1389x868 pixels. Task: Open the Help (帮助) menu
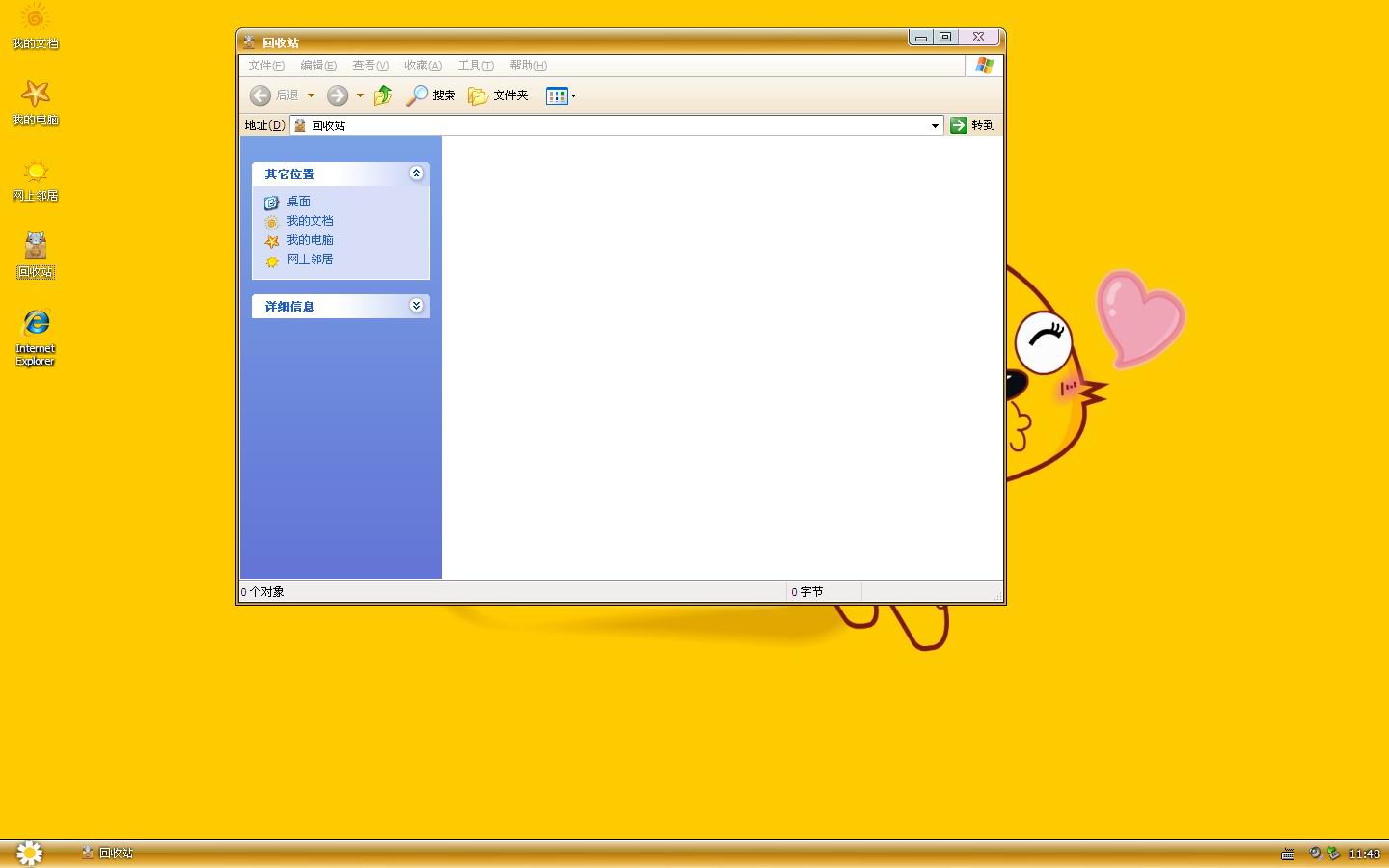tap(528, 66)
